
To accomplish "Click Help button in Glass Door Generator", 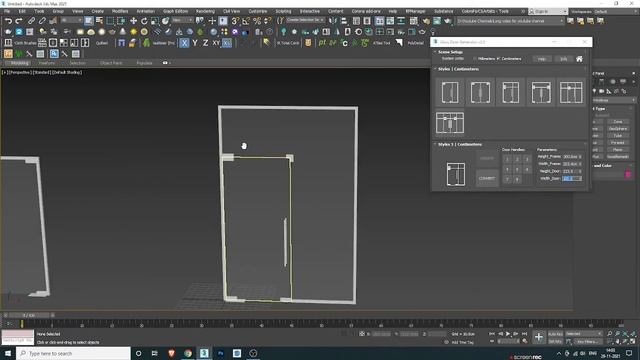I will (x=542, y=59).
